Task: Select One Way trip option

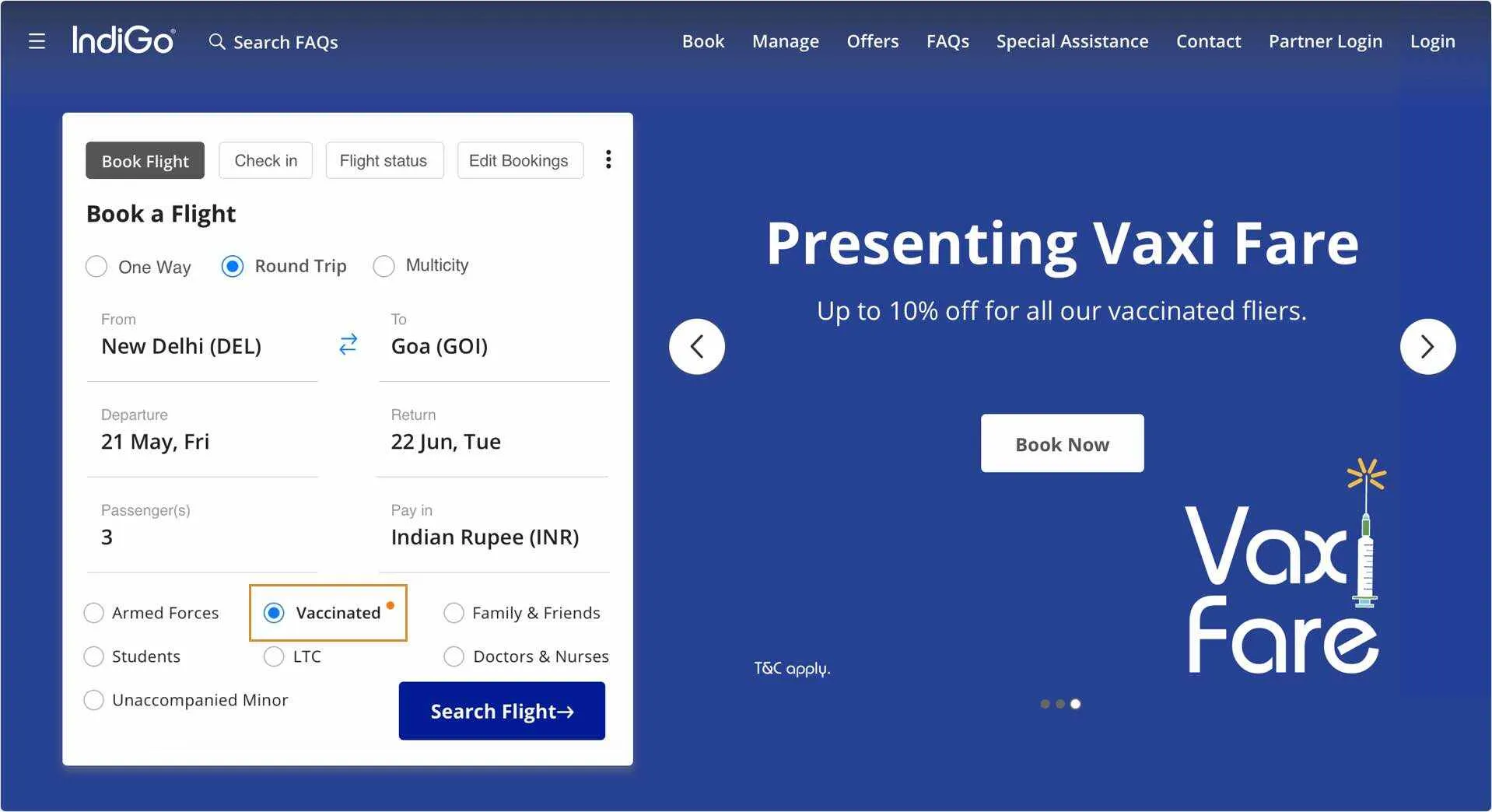Action: coord(138,267)
